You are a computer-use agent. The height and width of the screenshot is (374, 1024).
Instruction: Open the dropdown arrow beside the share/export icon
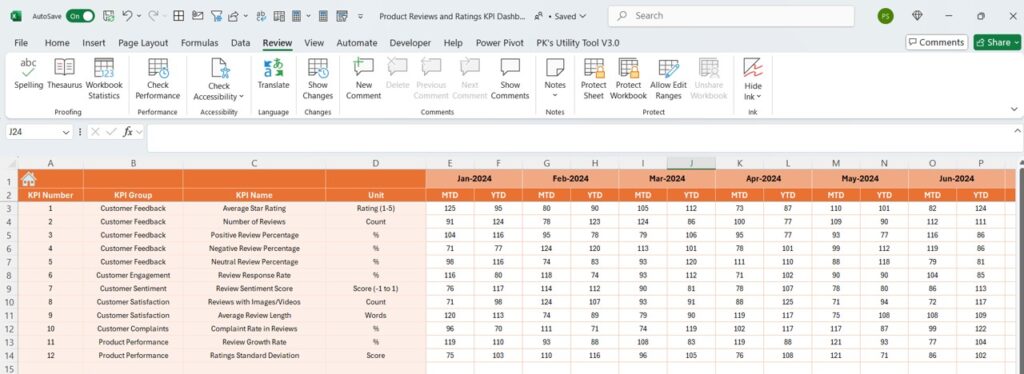tap(246, 16)
